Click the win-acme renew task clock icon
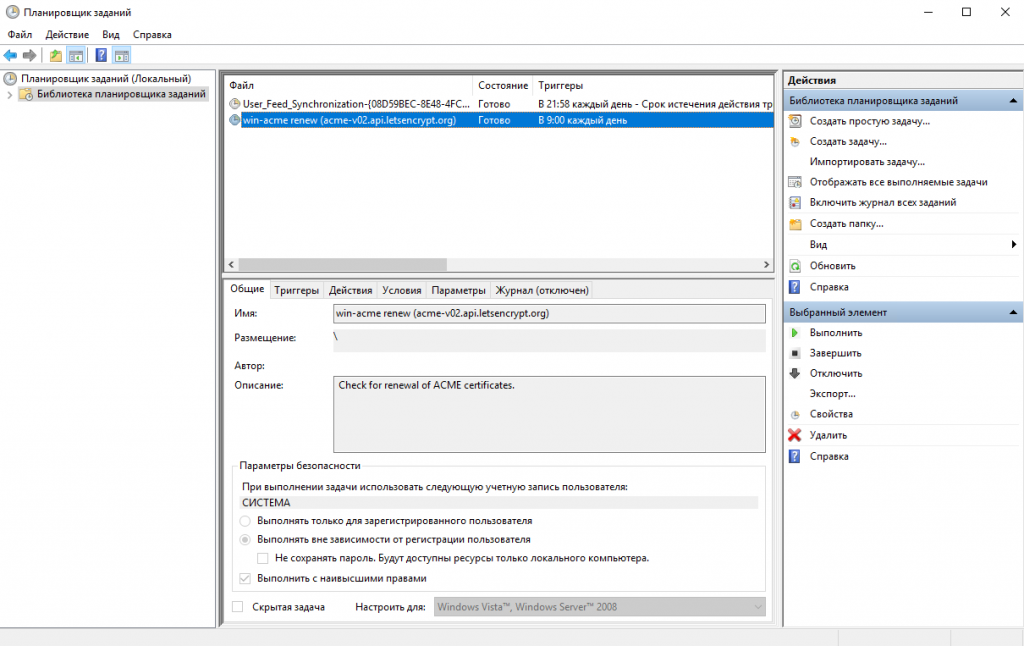The width and height of the screenshot is (1024, 646). coord(234,120)
